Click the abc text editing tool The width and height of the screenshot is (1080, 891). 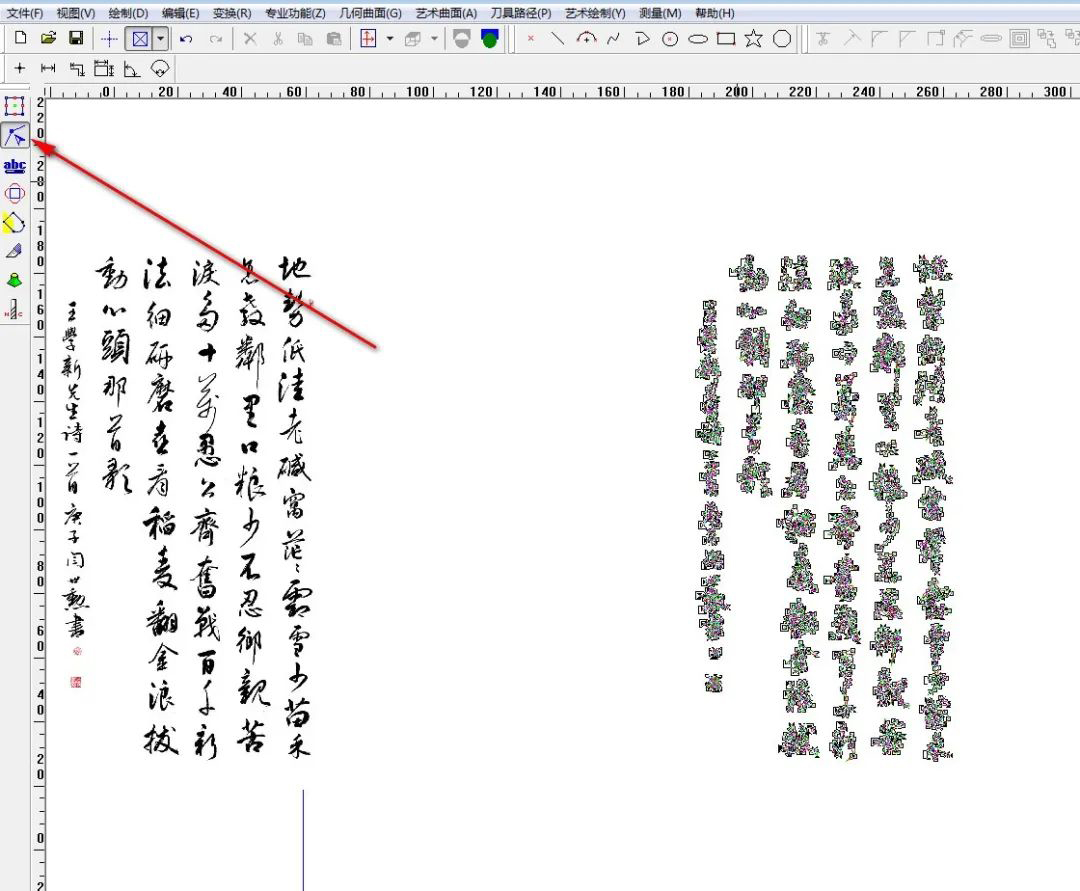point(14,165)
